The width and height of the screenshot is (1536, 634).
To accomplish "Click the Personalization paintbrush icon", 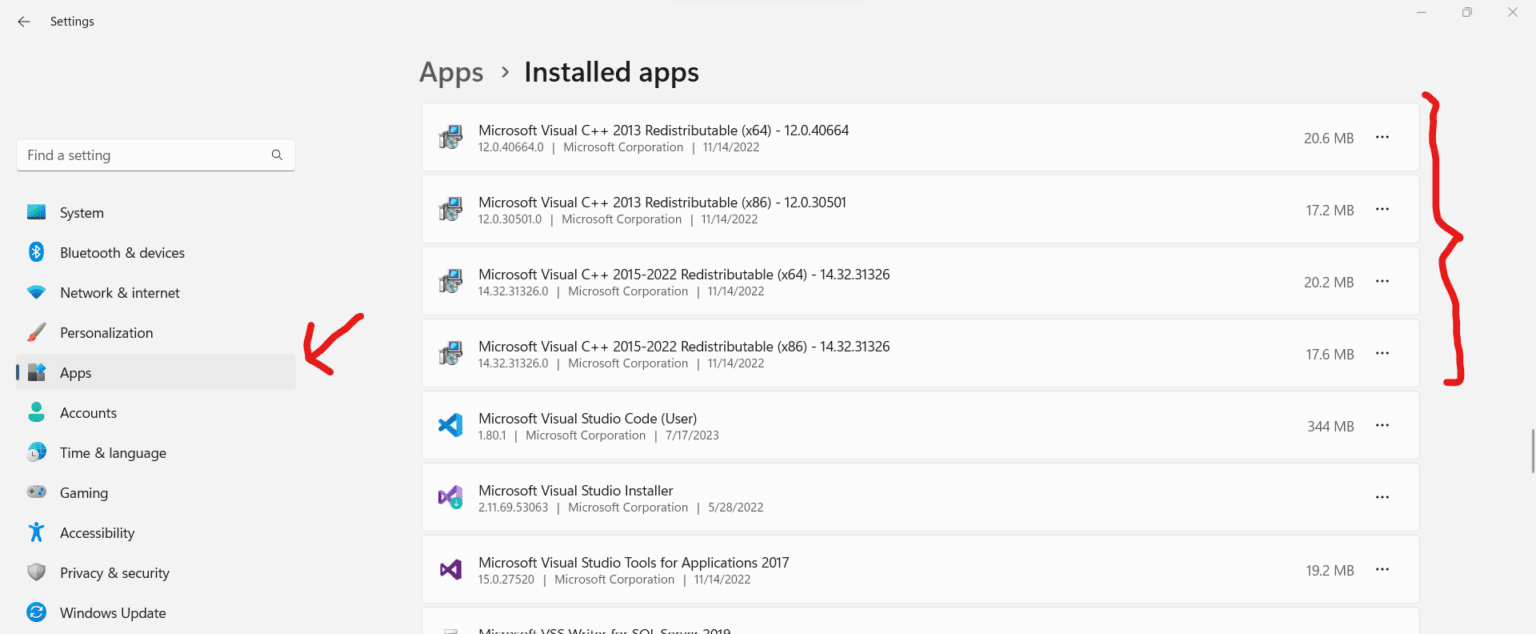I will [x=37, y=333].
